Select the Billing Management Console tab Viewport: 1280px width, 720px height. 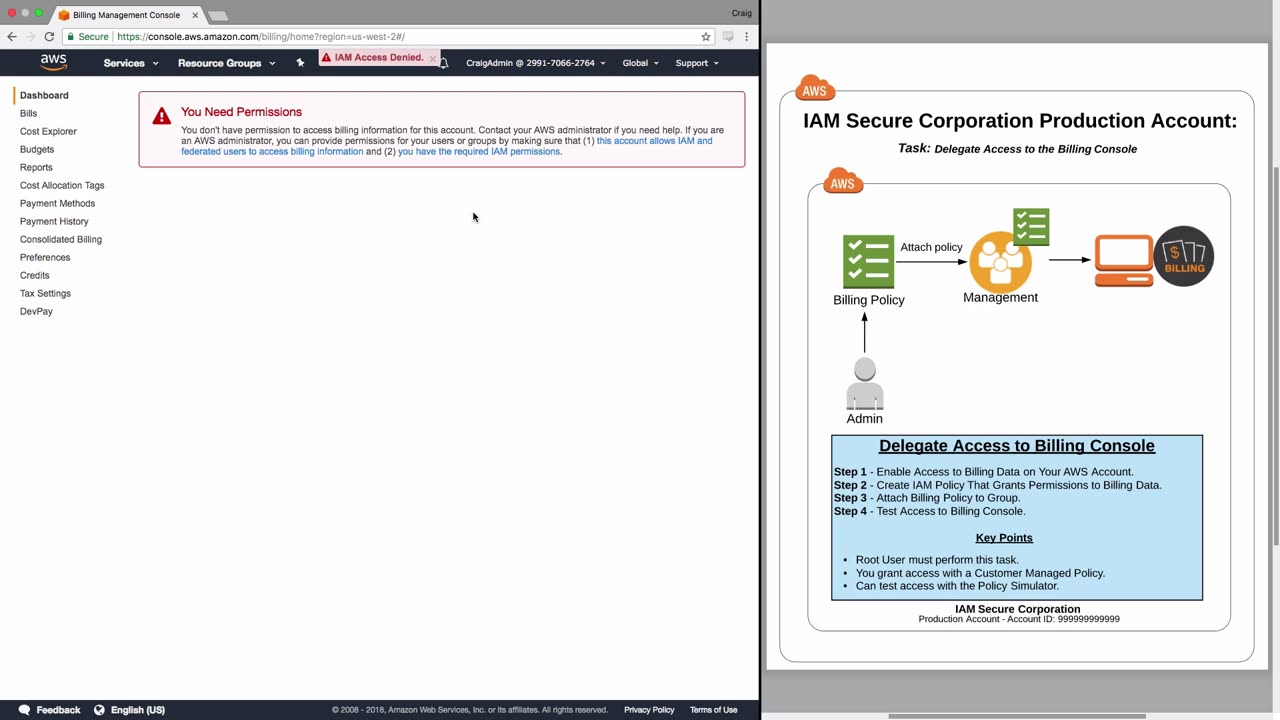click(127, 15)
